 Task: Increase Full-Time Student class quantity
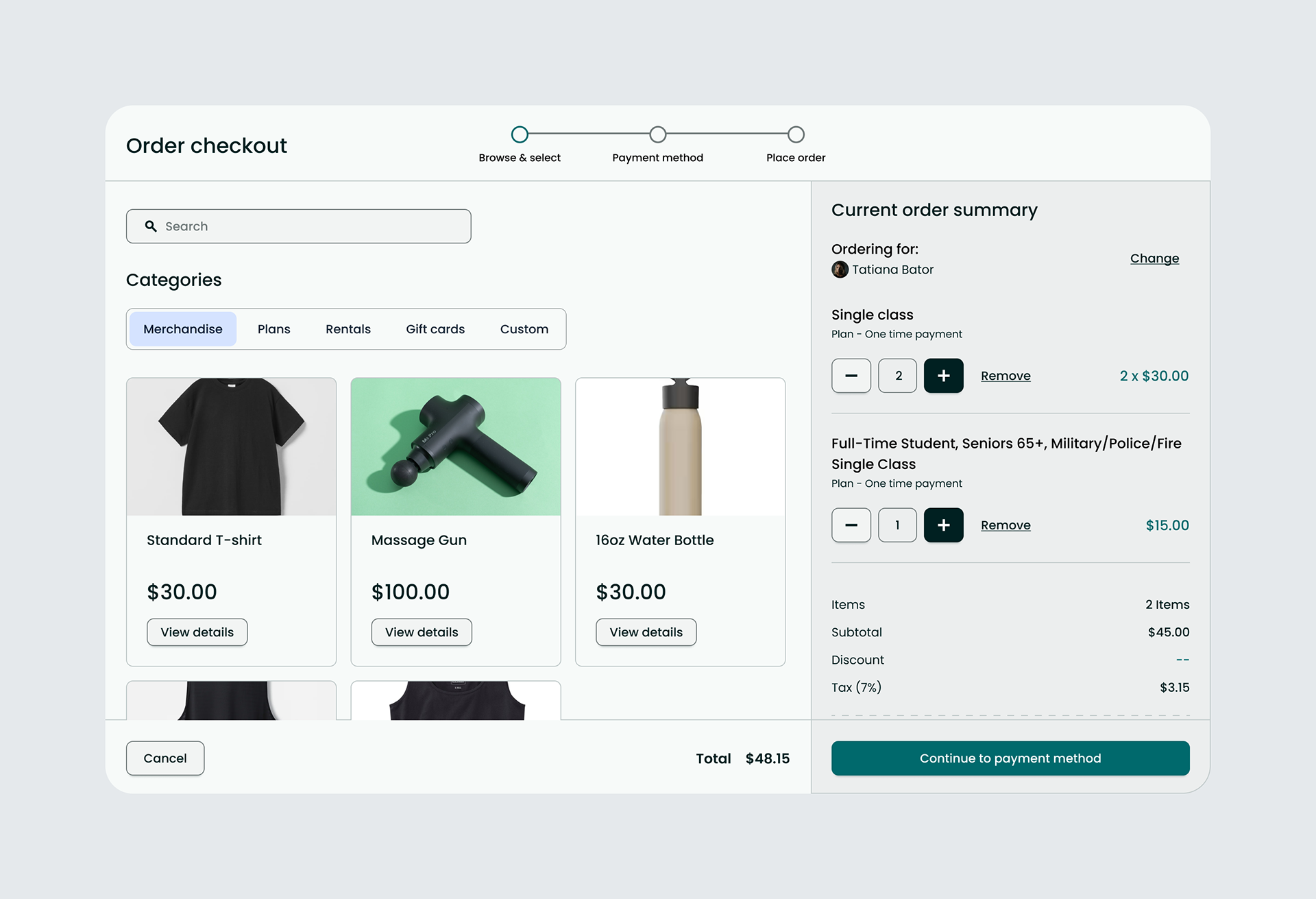(x=943, y=525)
